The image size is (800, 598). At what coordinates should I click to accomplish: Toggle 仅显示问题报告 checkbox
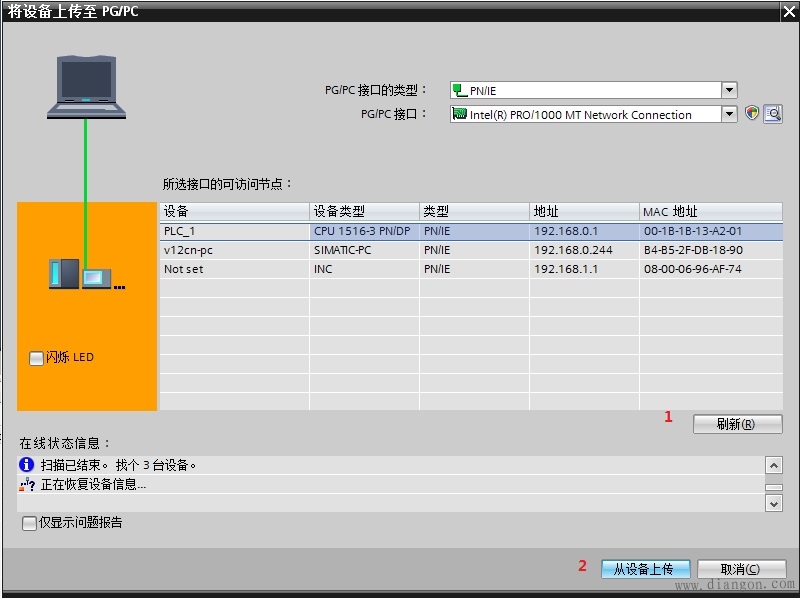click(29, 523)
